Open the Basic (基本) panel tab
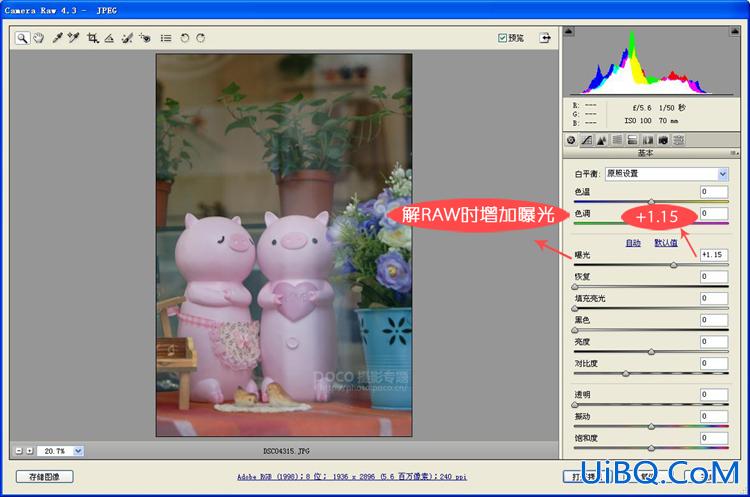The width and height of the screenshot is (750, 497). click(571, 140)
